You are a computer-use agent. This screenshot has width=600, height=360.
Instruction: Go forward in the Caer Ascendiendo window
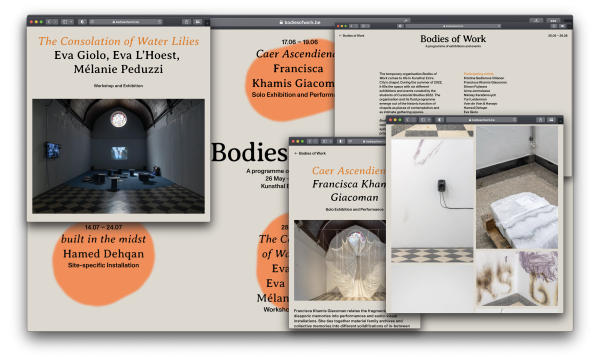(316, 141)
